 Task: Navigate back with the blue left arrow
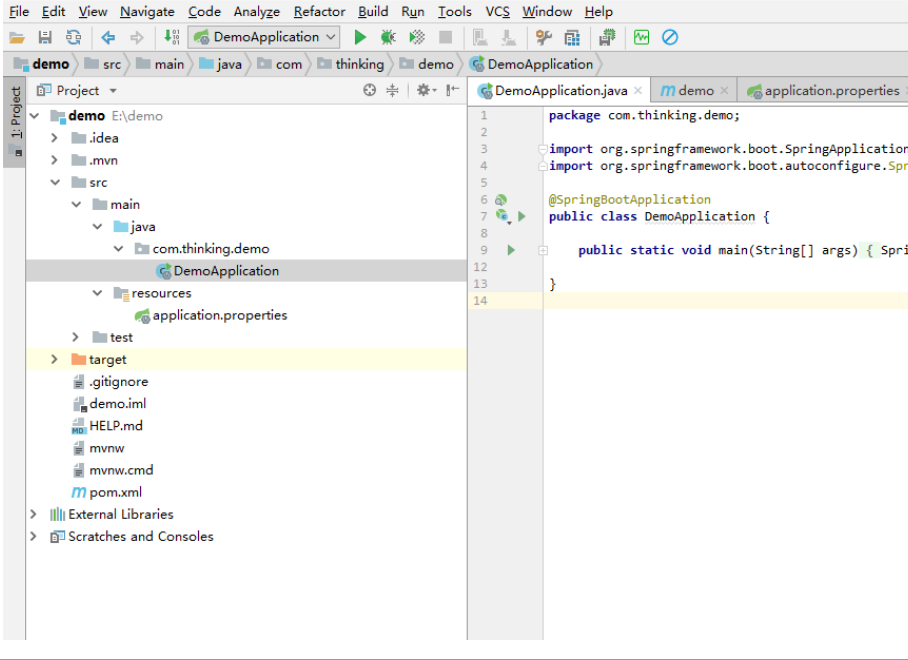(108, 37)
